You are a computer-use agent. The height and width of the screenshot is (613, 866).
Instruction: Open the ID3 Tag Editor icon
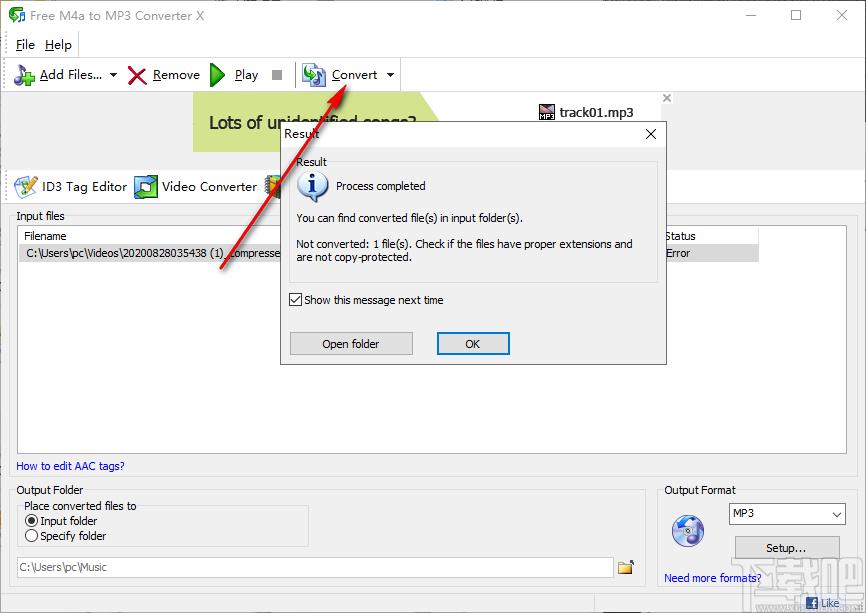coord(25,186)
